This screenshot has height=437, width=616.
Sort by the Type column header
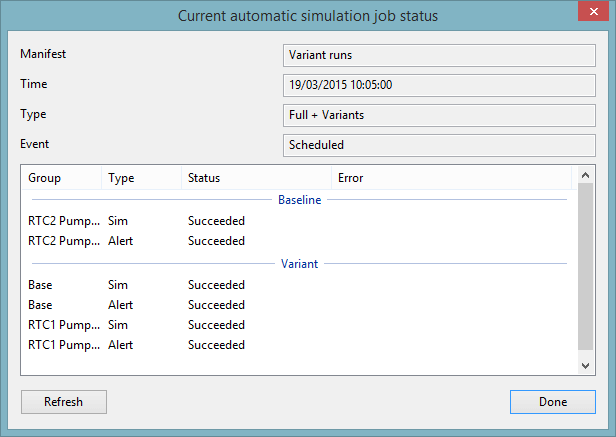point(140,178)
